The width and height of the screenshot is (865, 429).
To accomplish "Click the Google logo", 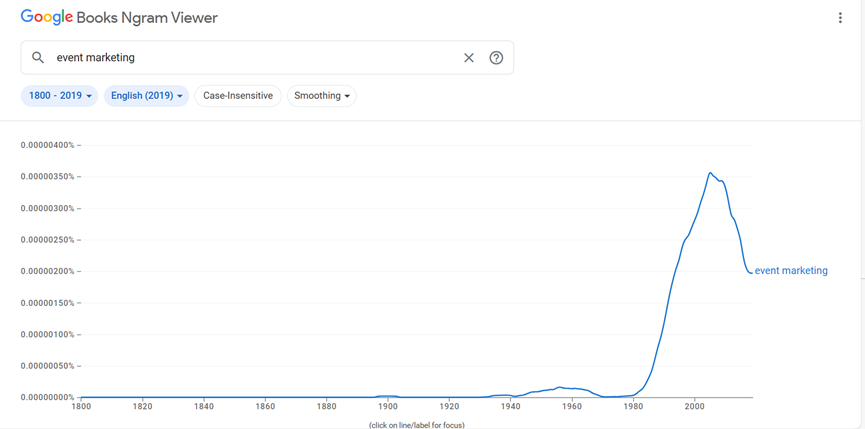I will [47, 18].
